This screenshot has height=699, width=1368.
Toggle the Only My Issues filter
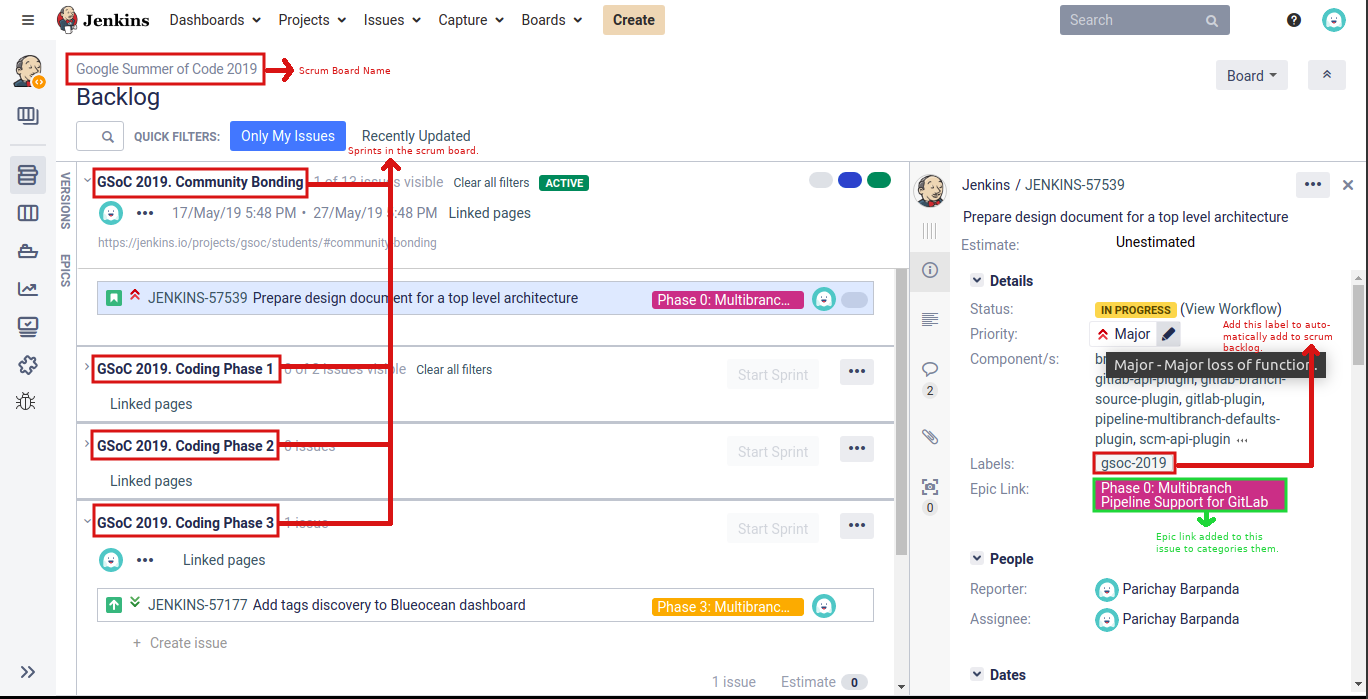[288, 136]
